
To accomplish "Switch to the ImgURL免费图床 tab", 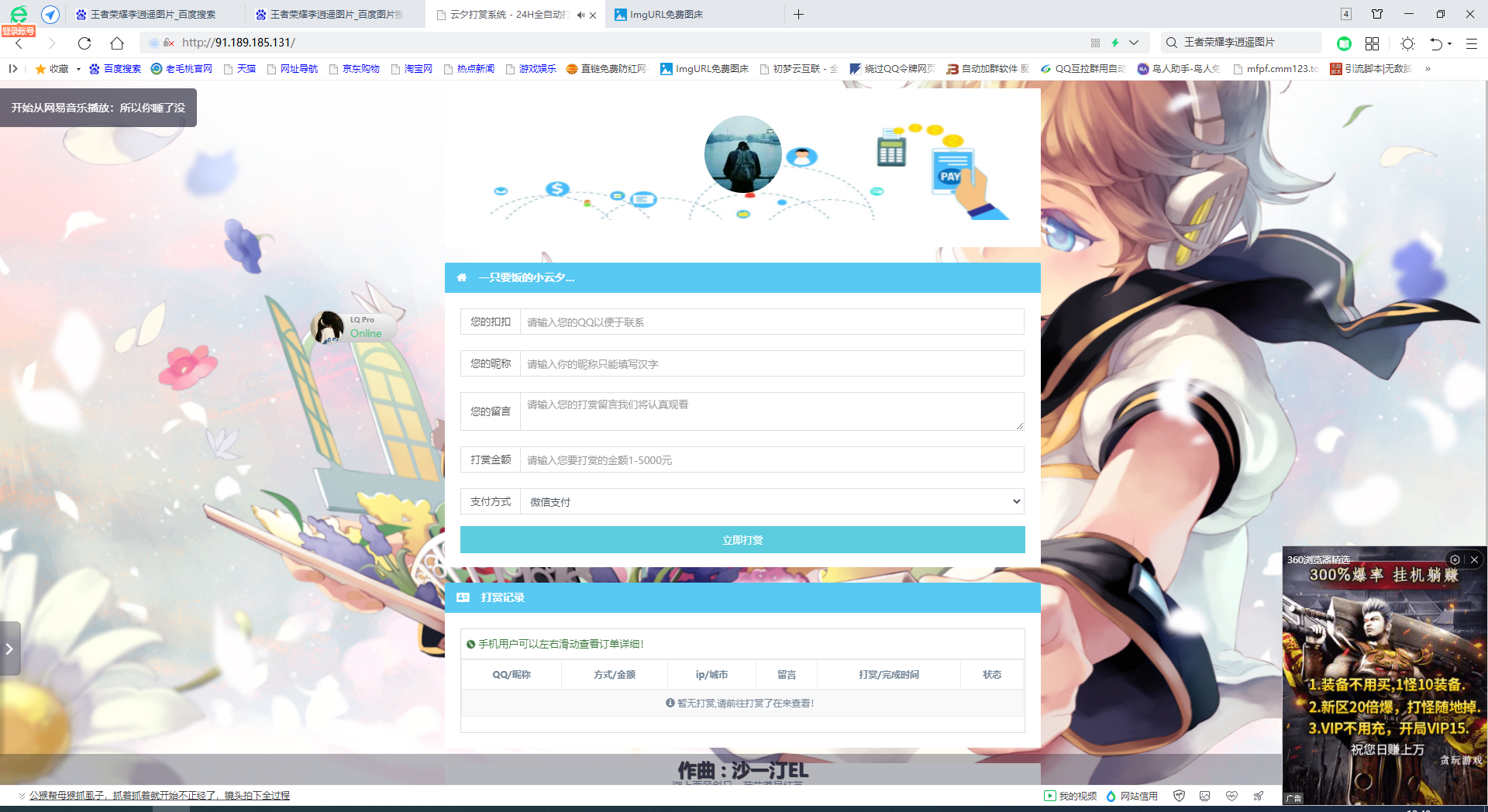I will (666, 15).
